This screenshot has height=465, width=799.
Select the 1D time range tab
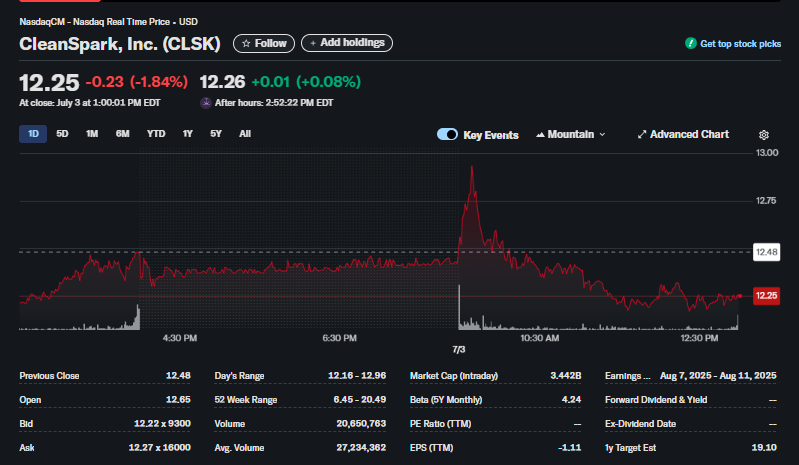click(33, 134)
